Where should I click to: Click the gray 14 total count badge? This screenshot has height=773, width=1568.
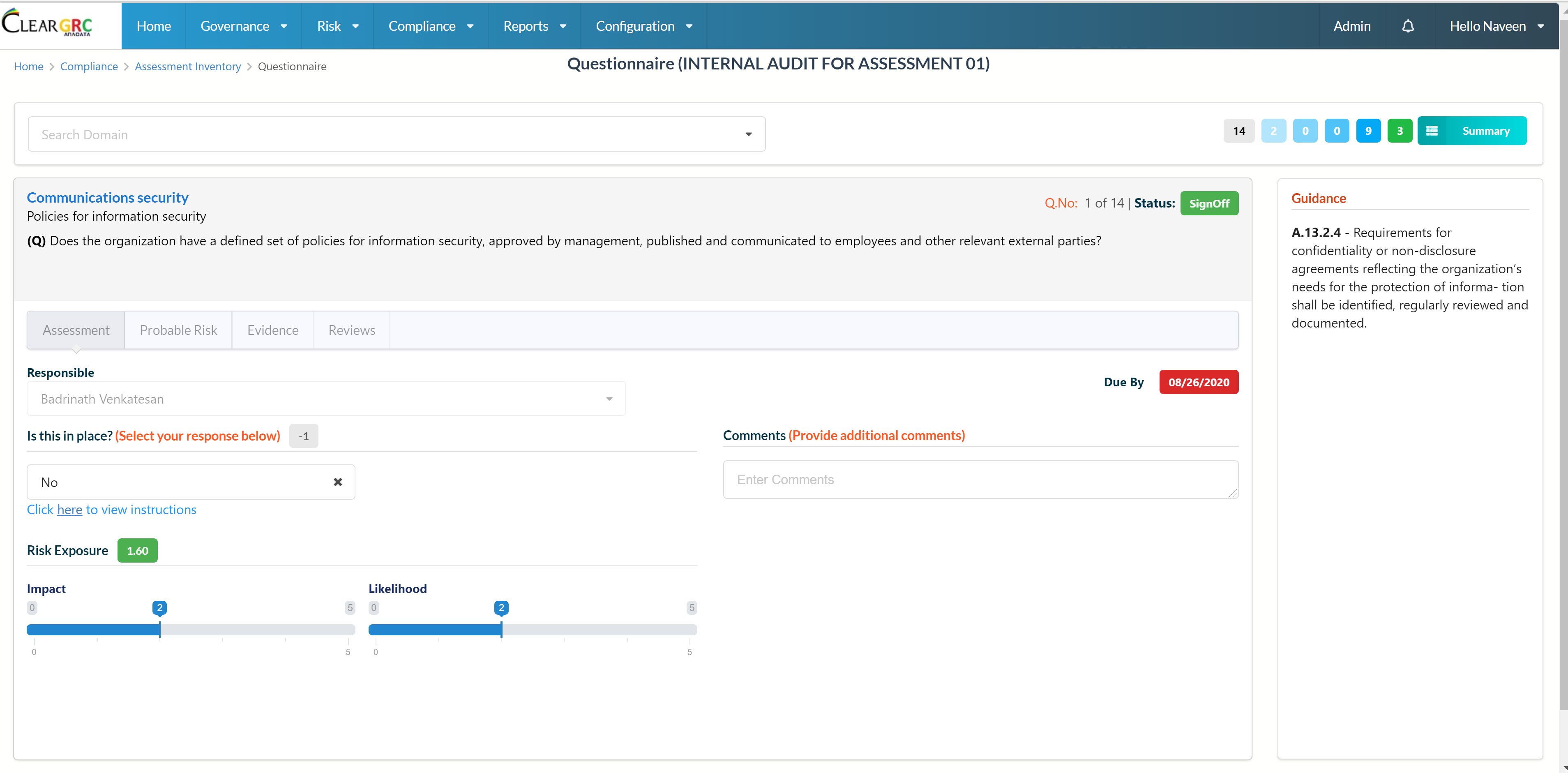coord(1239,131)
